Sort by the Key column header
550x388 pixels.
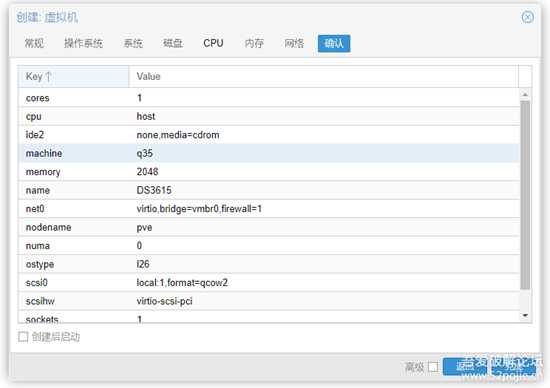point(73,76)
